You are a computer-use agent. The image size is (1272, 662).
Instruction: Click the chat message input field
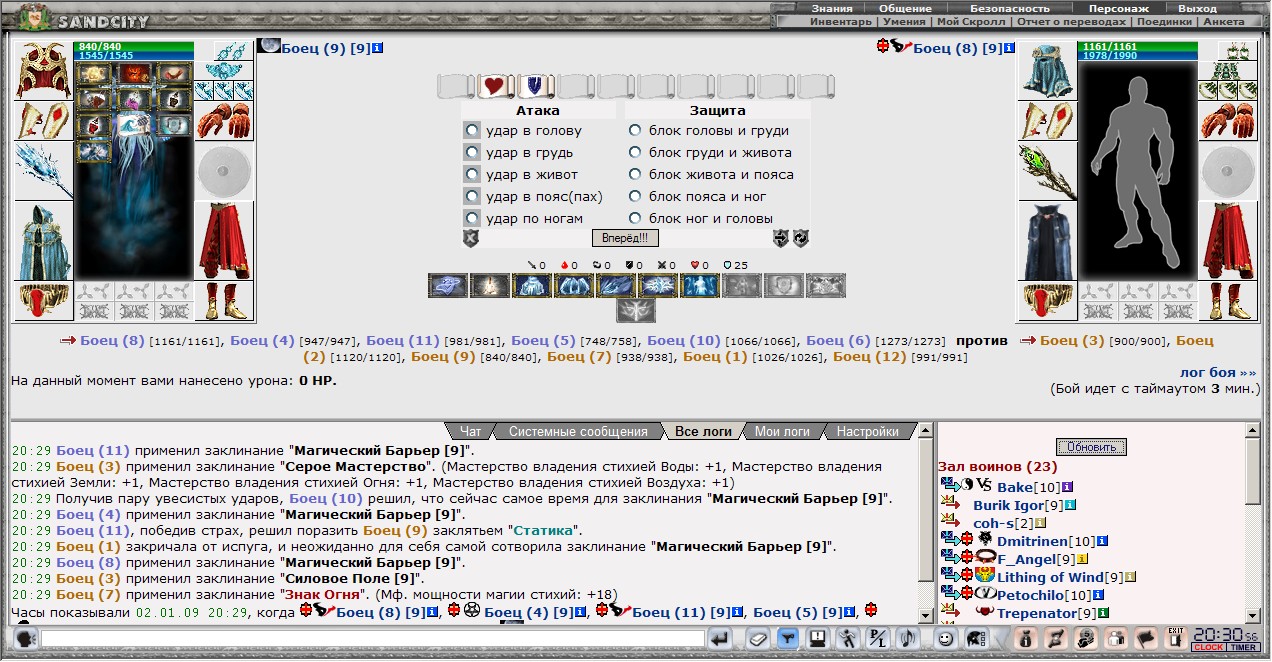(x=372, y=638)
